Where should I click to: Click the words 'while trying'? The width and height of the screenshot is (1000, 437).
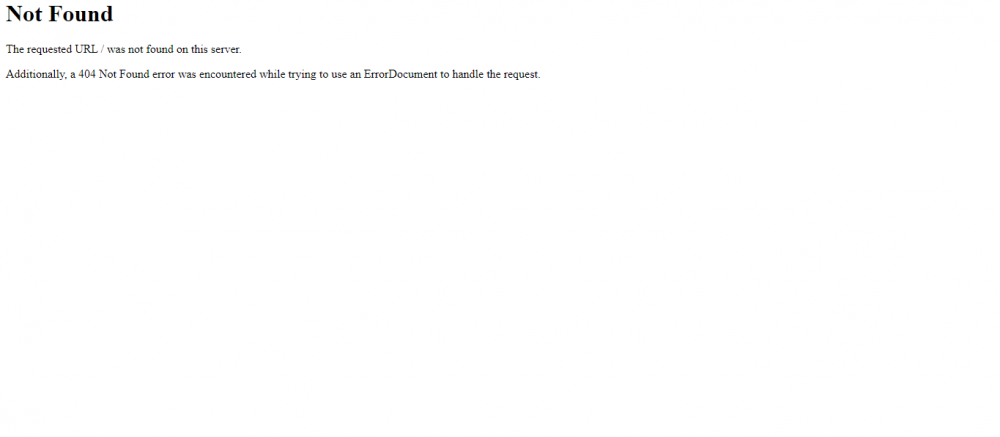point(288,75)
